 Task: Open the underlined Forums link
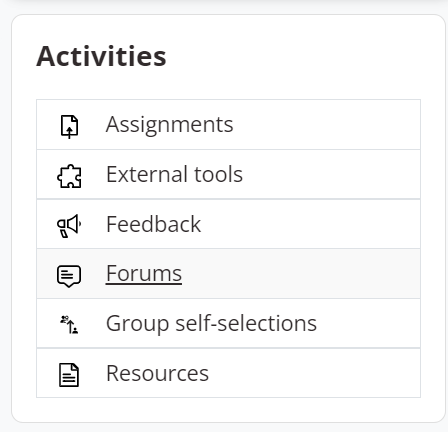click(x=144, y=274)
